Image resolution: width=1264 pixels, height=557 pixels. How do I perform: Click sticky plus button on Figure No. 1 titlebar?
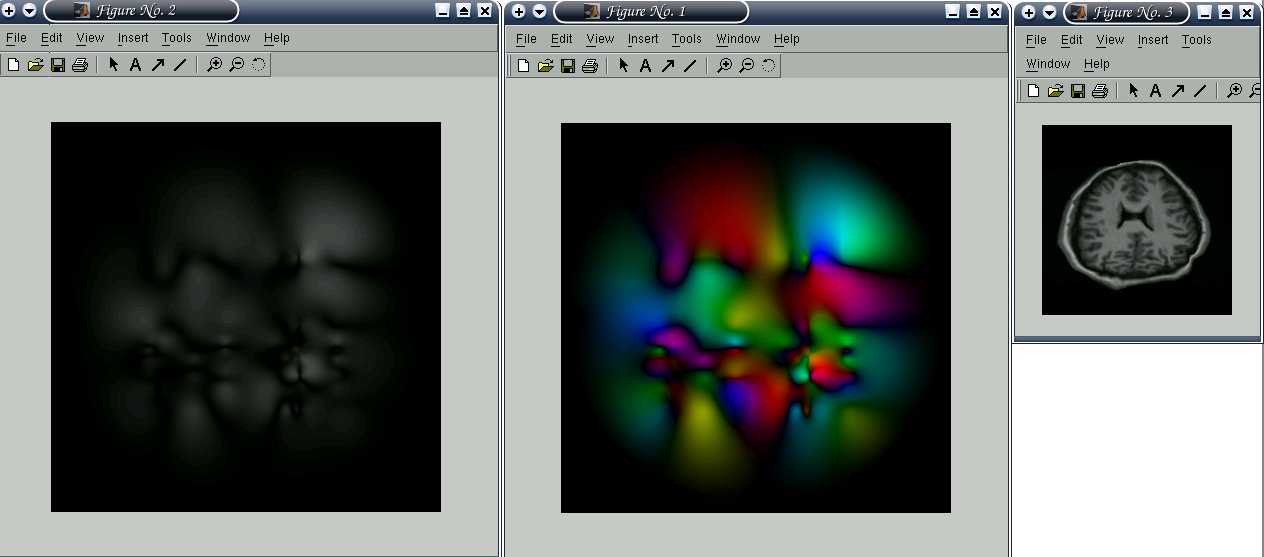pos(519,11)
